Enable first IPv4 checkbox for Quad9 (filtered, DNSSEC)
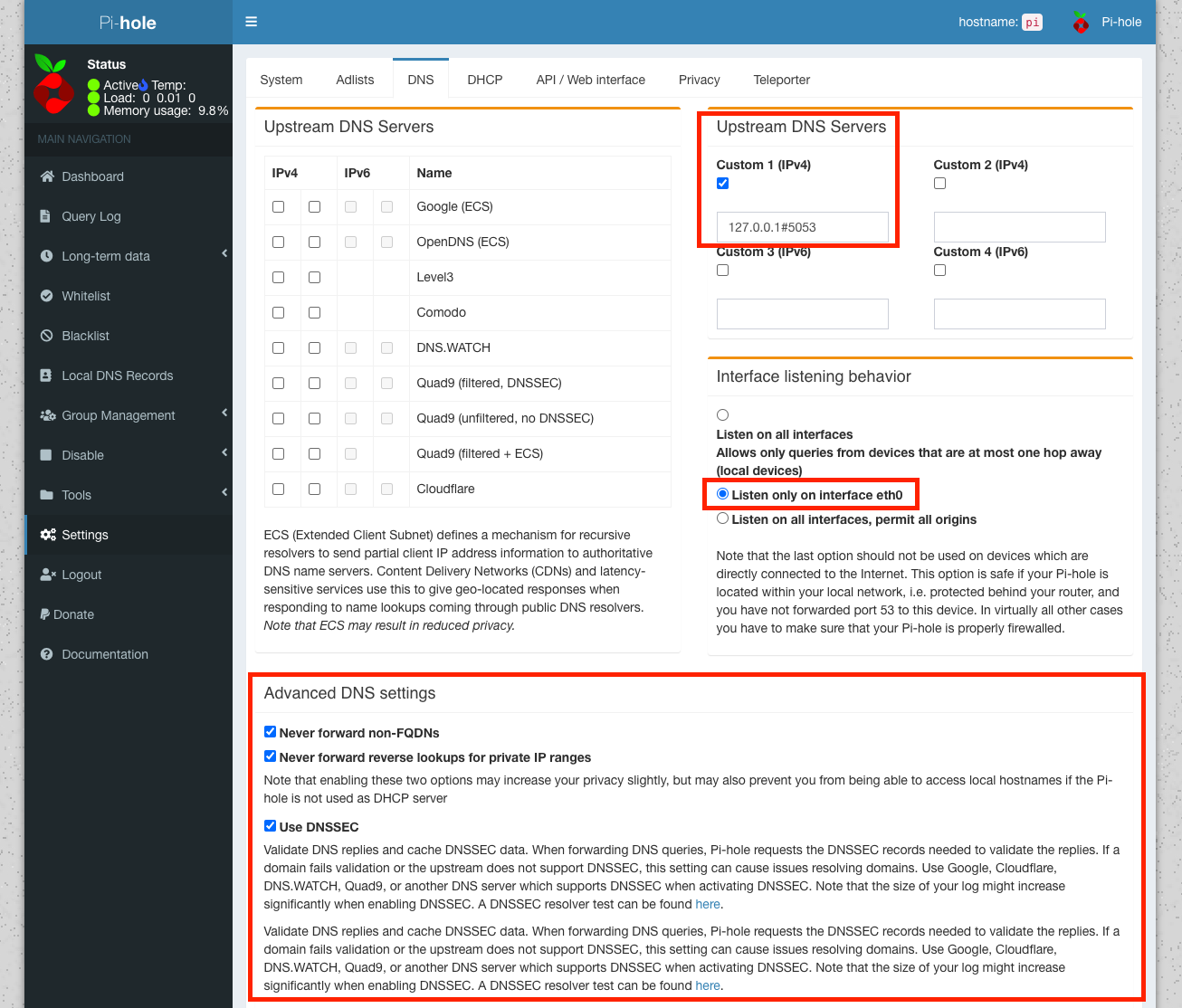 point(279,384)
